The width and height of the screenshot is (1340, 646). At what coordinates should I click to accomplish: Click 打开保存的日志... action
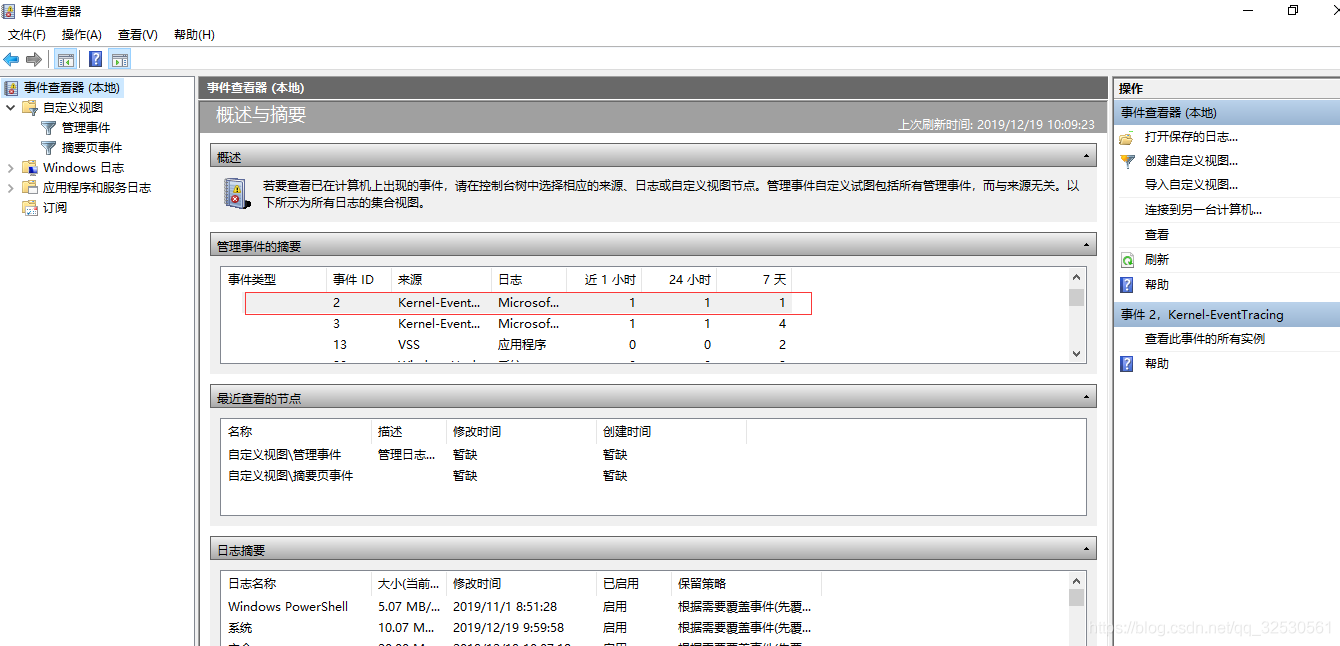[x=1191, y=137]
